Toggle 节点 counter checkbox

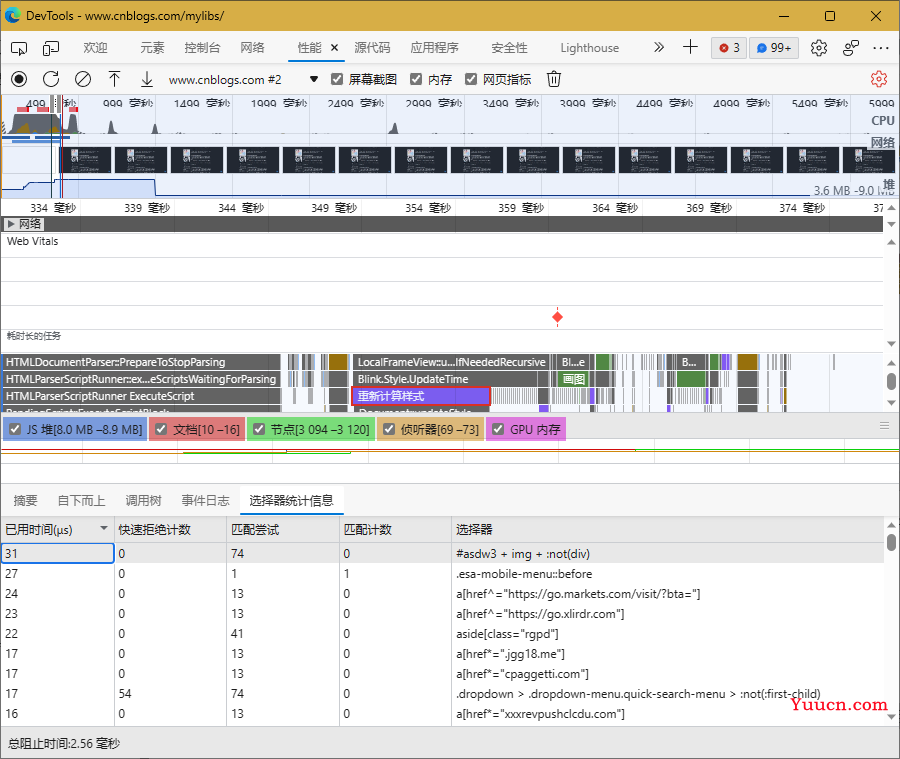point(259,429)
